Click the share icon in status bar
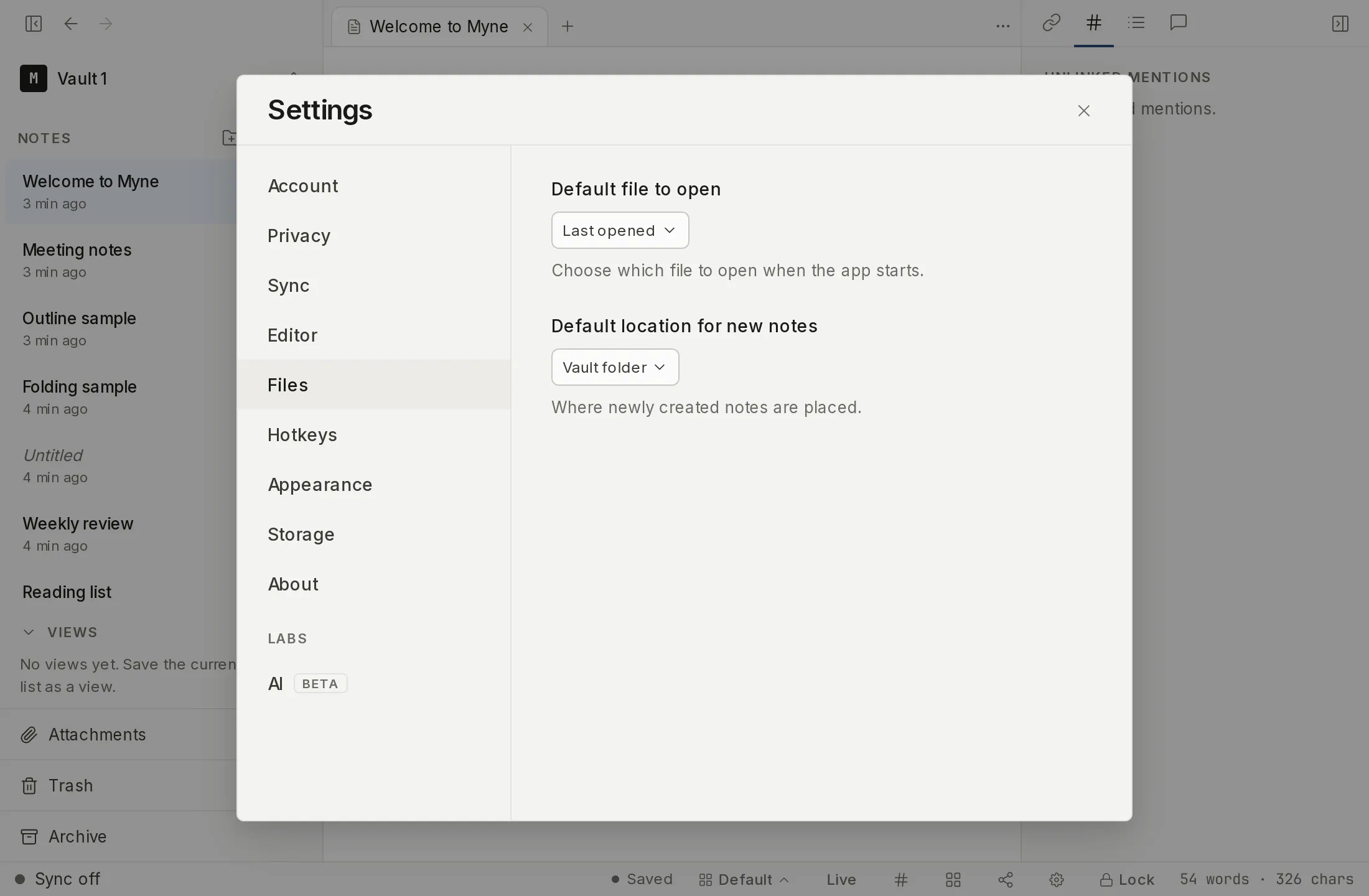 click(x=1006, y=879)
